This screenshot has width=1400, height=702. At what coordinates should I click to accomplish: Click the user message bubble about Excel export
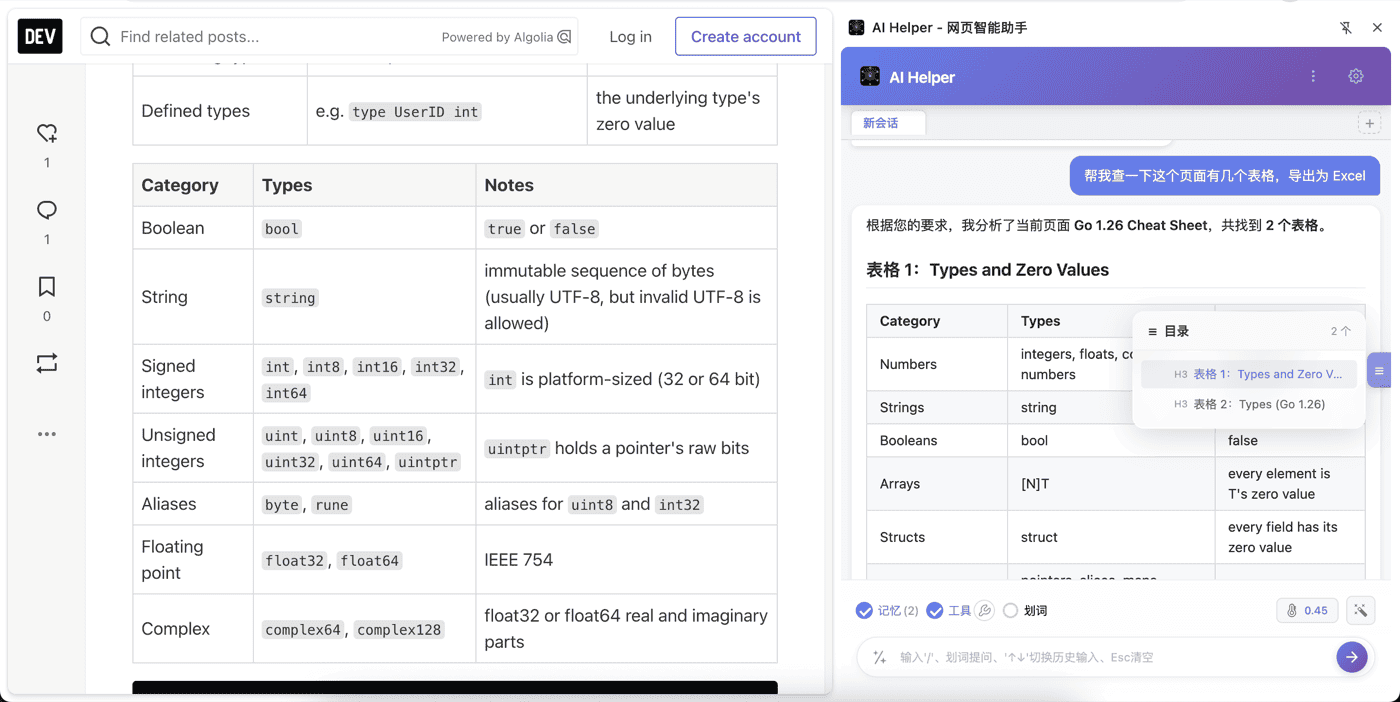pos(1225,175)
